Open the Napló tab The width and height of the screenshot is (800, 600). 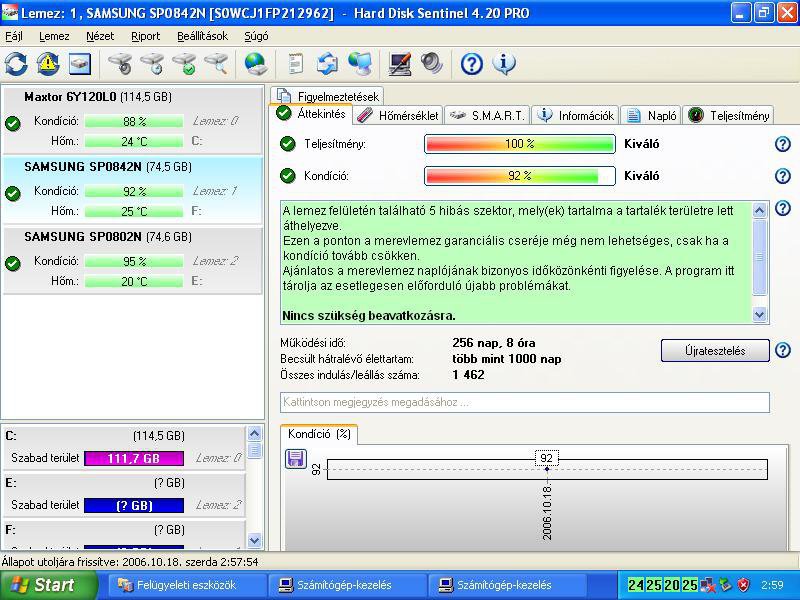(x=651, y=116)
